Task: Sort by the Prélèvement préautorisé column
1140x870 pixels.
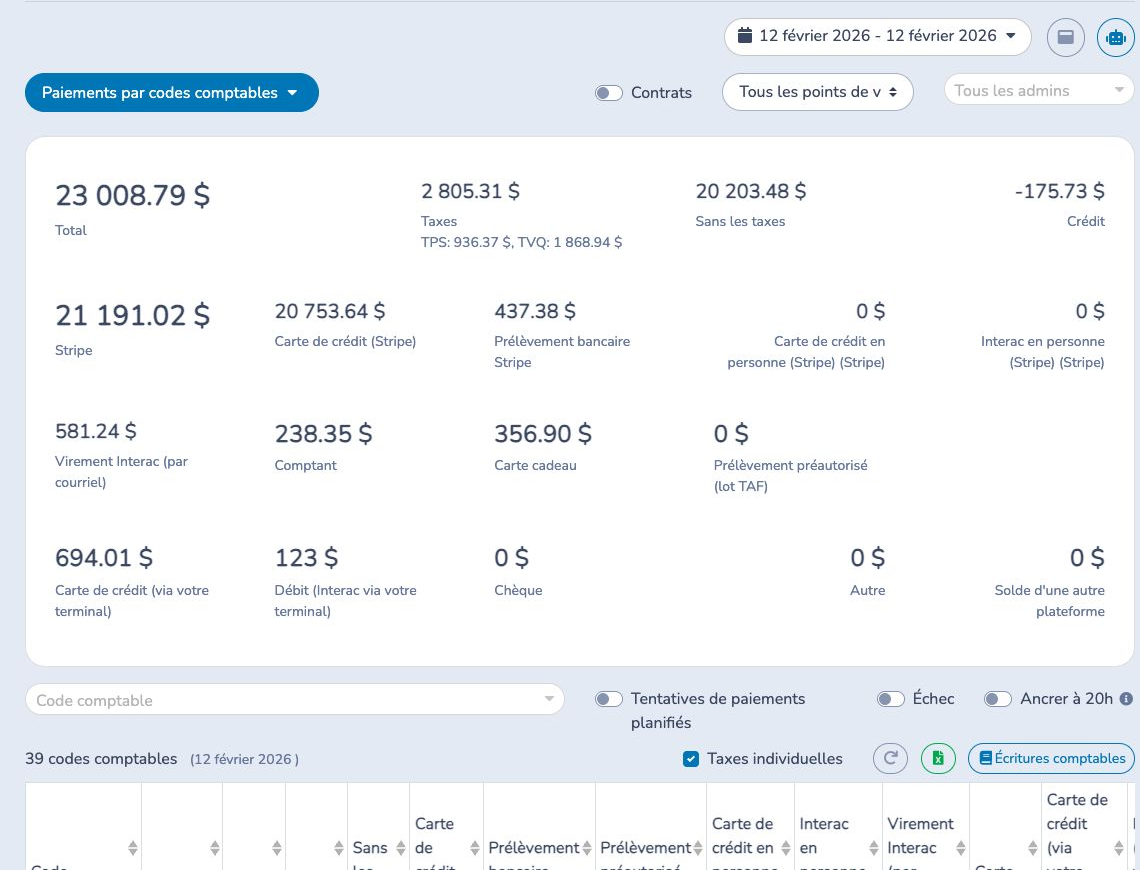Action: coord(698,847)
